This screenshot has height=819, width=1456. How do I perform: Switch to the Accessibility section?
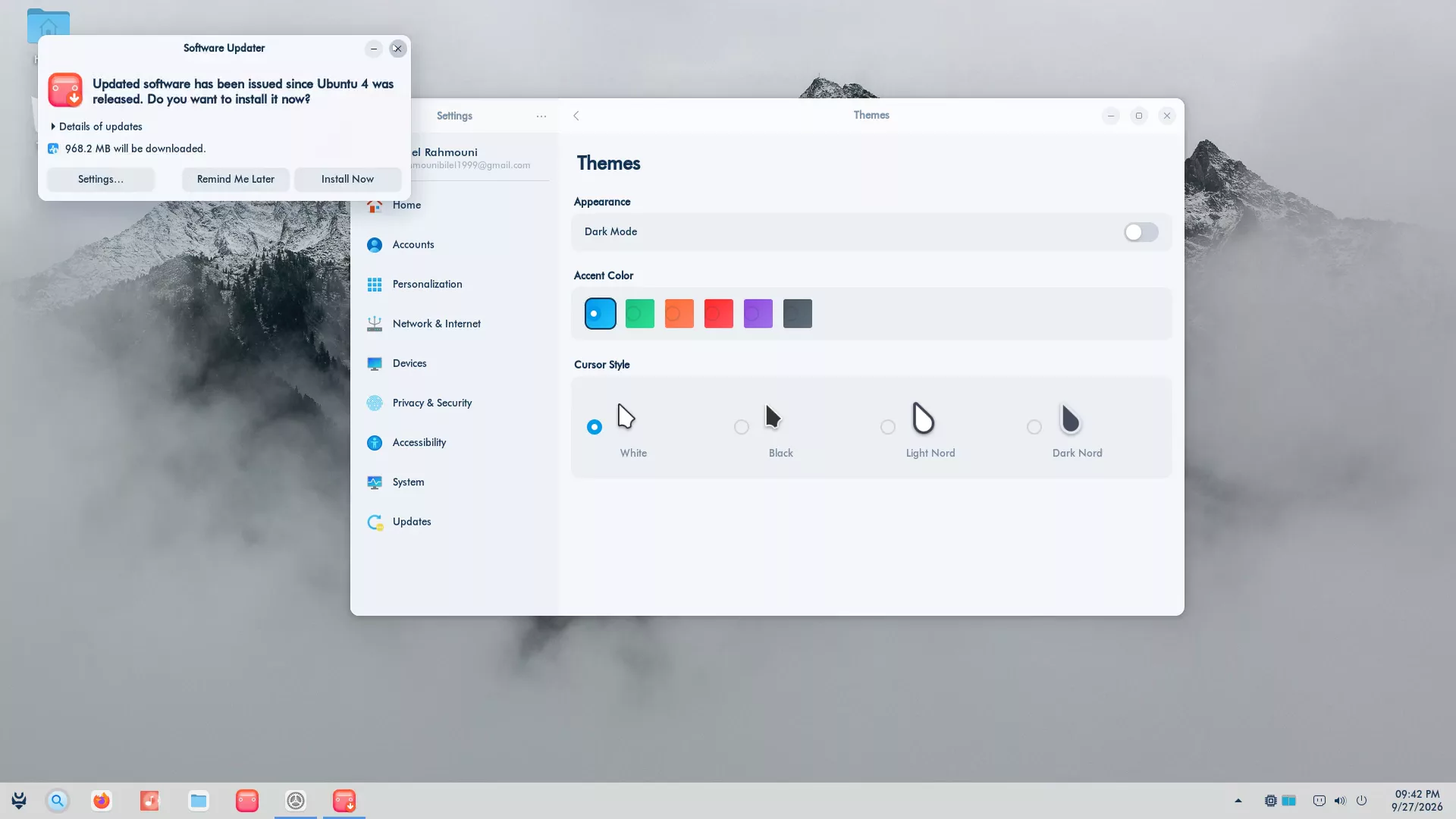[x=419, y=443]
